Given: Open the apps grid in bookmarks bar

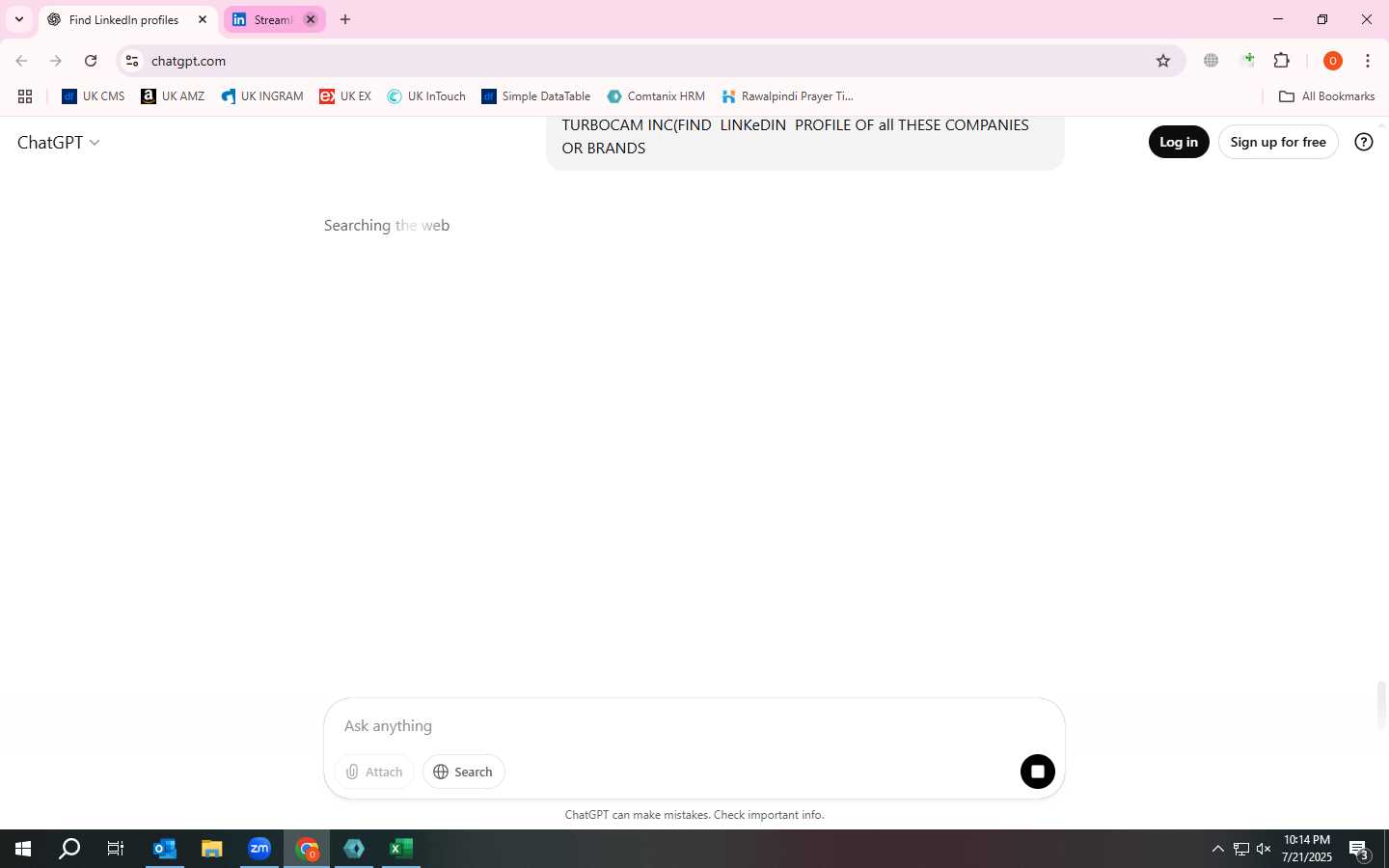Looking at the screenshot, I should [25, 96].
